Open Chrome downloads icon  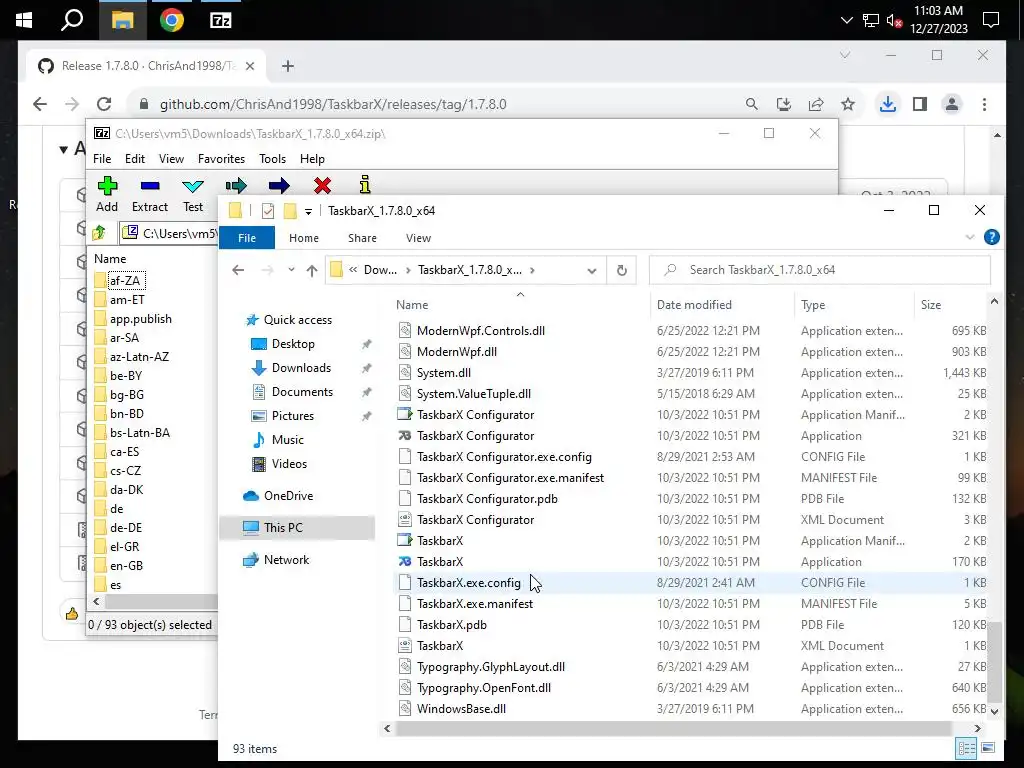coord(888,104)
